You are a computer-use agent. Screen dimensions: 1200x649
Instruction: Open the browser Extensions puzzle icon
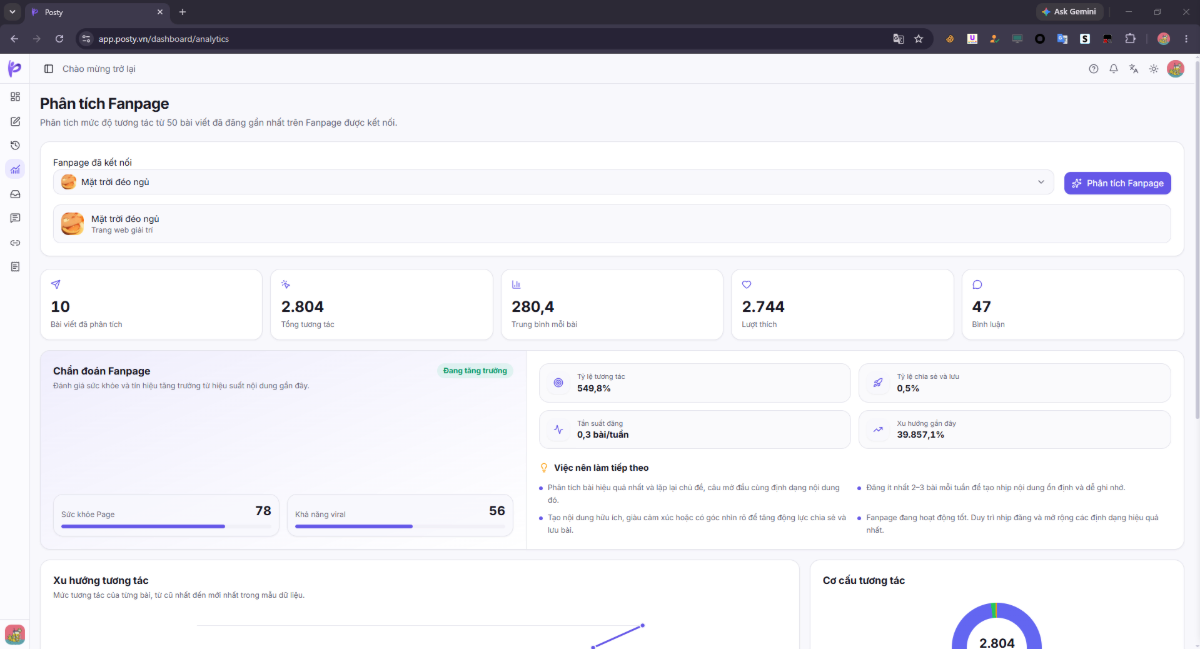click(x=1130, y=39)
